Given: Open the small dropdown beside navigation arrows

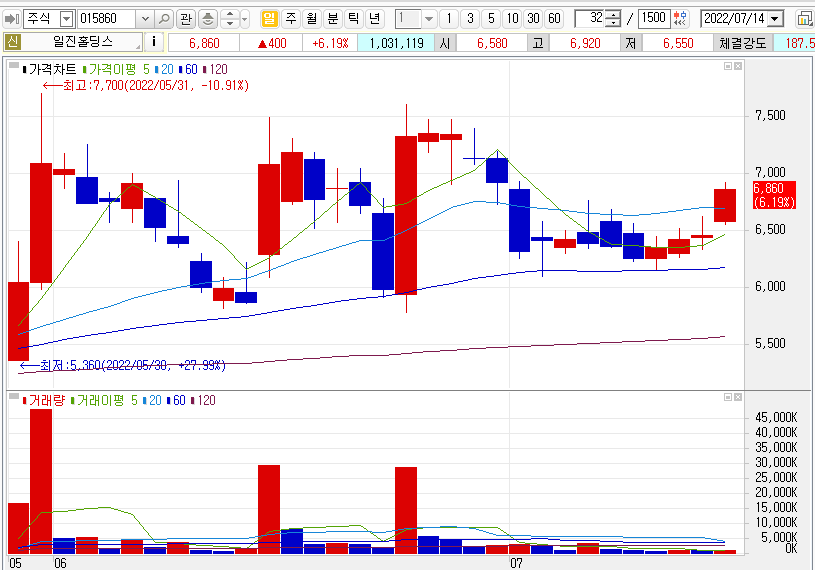Looking at the screenshot, I should 245,19.
